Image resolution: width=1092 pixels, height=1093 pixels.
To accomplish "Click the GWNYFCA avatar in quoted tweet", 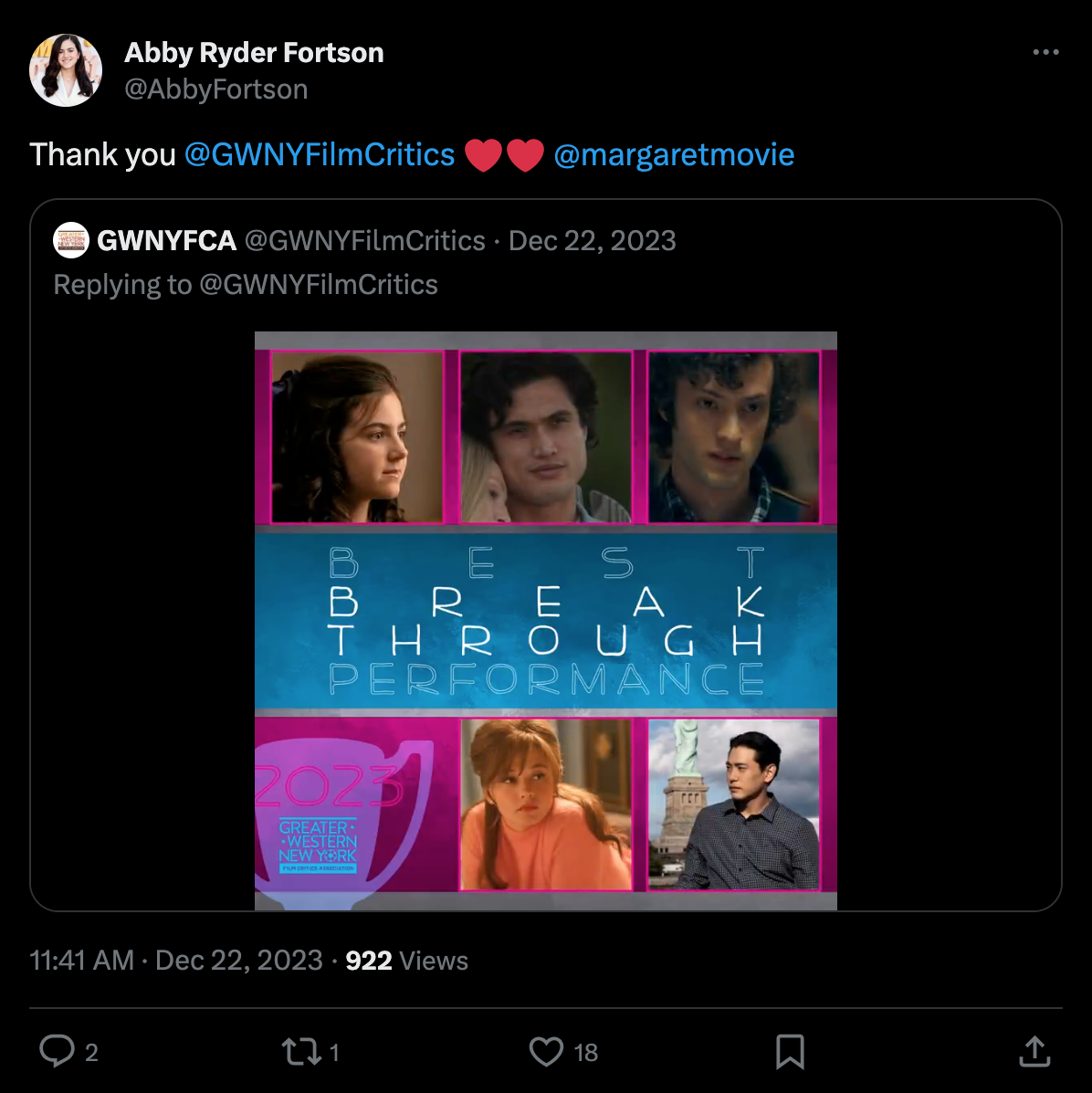I will click(x=71, y=240).
